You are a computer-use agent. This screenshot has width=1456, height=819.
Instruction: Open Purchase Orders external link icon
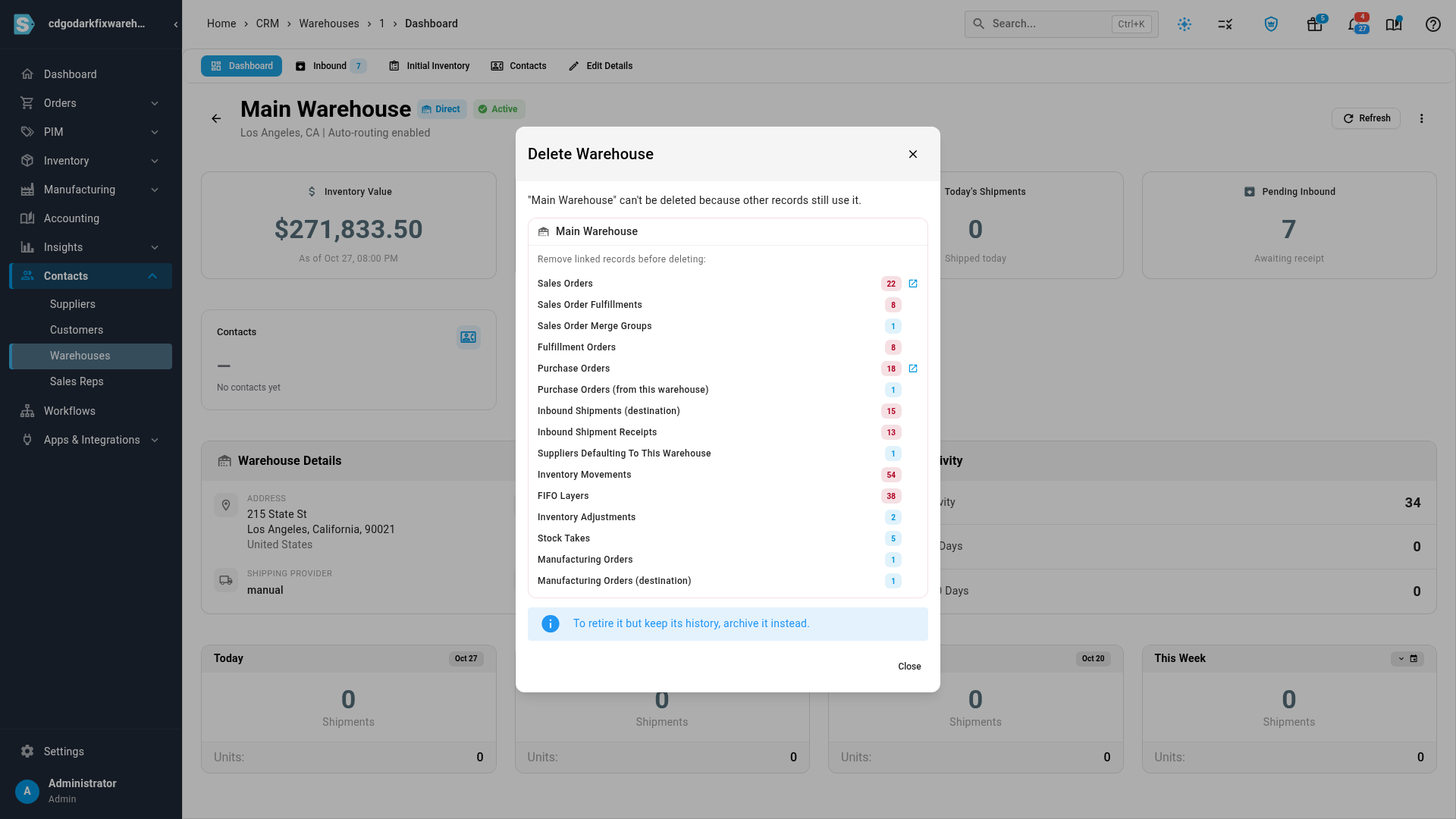tap(913, 369)
